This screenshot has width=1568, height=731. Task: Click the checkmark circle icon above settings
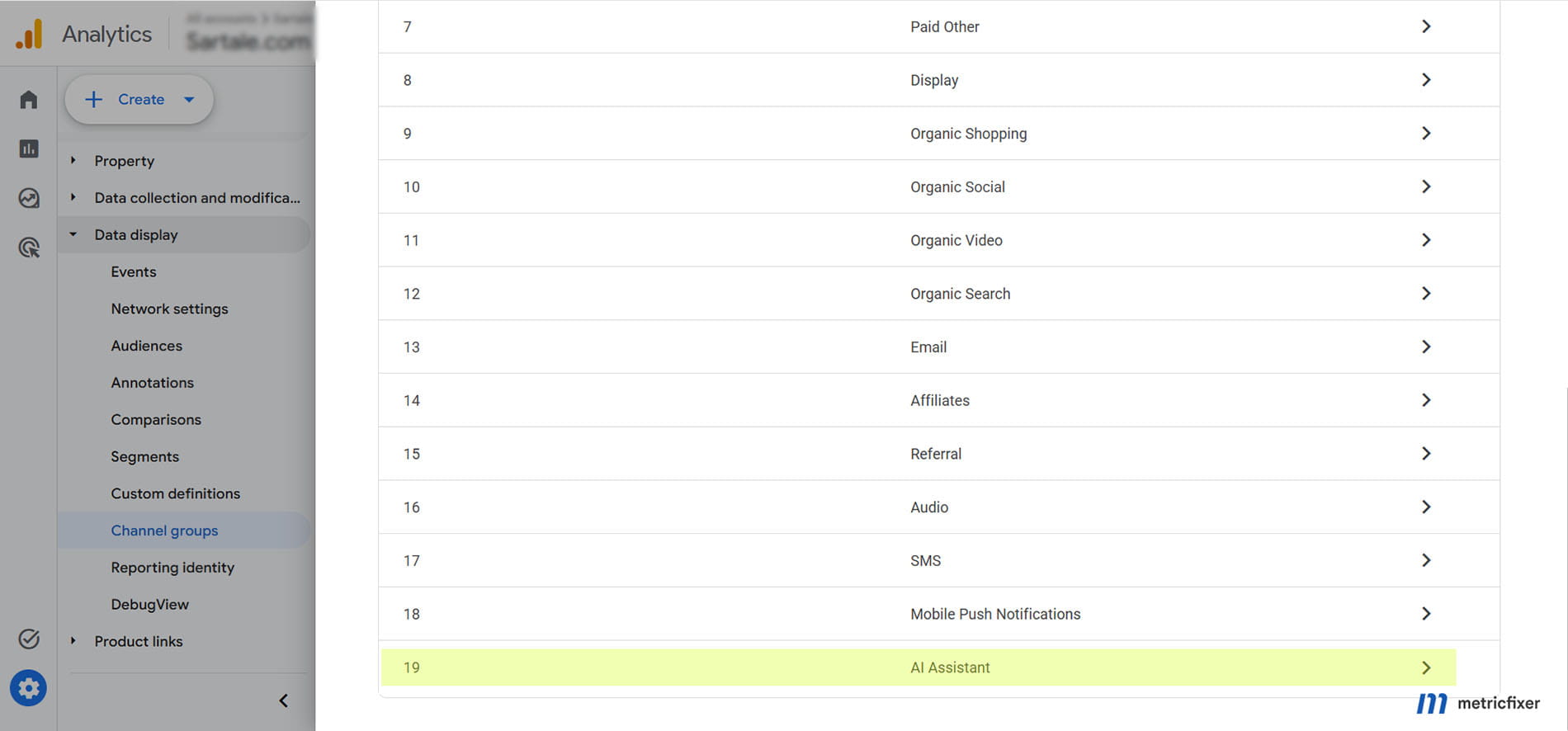tap(29, 639)
